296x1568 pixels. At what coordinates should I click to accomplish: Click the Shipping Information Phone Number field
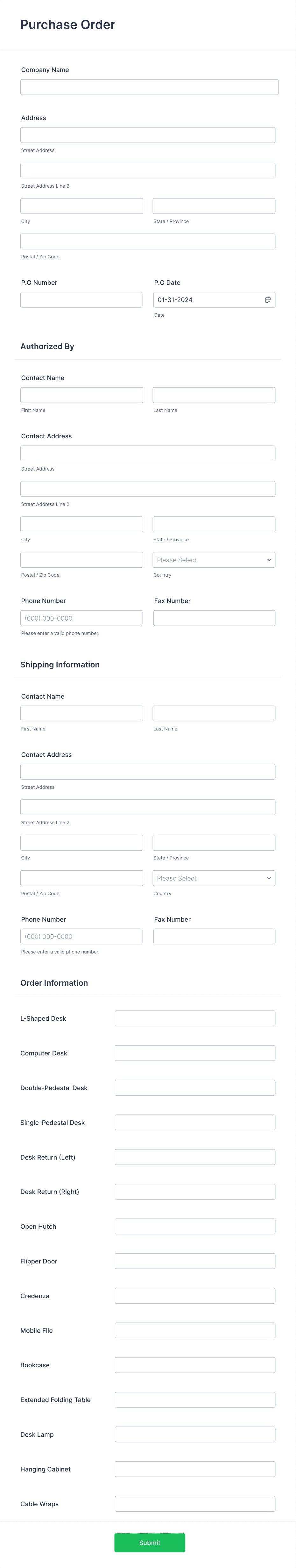pos(81,936)
